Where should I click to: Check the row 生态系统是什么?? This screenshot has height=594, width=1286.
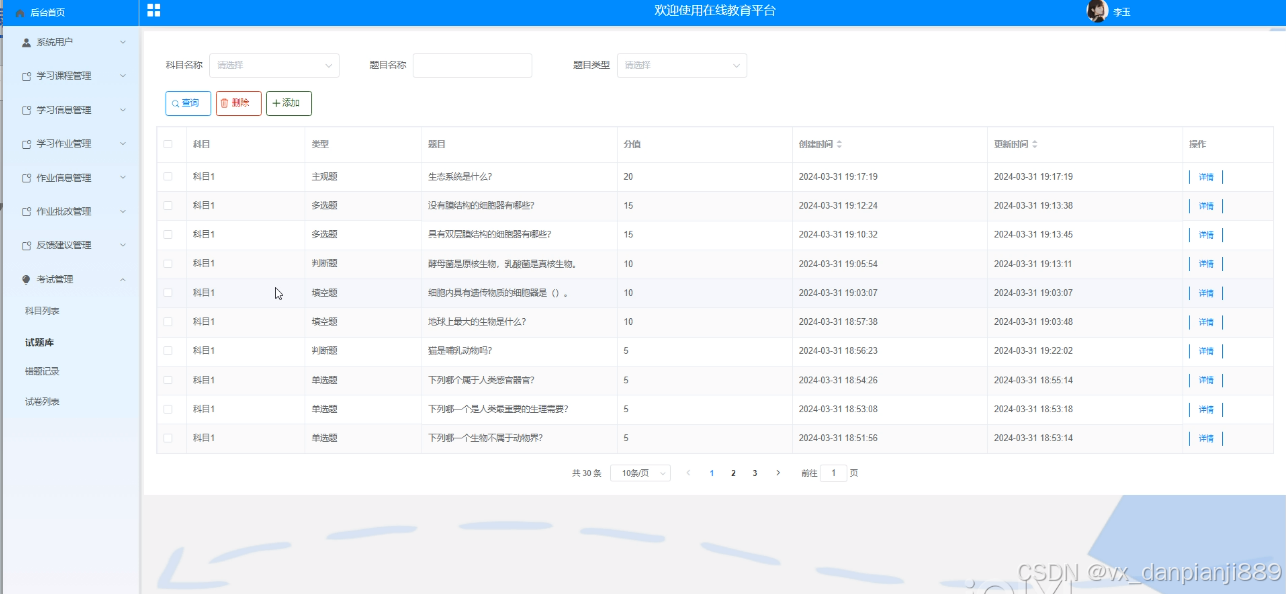point(168,176)
